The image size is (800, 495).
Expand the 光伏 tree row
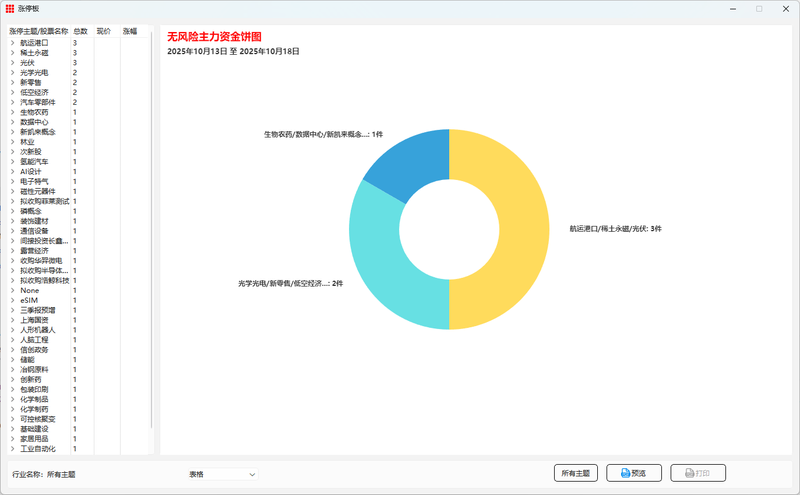(x=13, y=63)
